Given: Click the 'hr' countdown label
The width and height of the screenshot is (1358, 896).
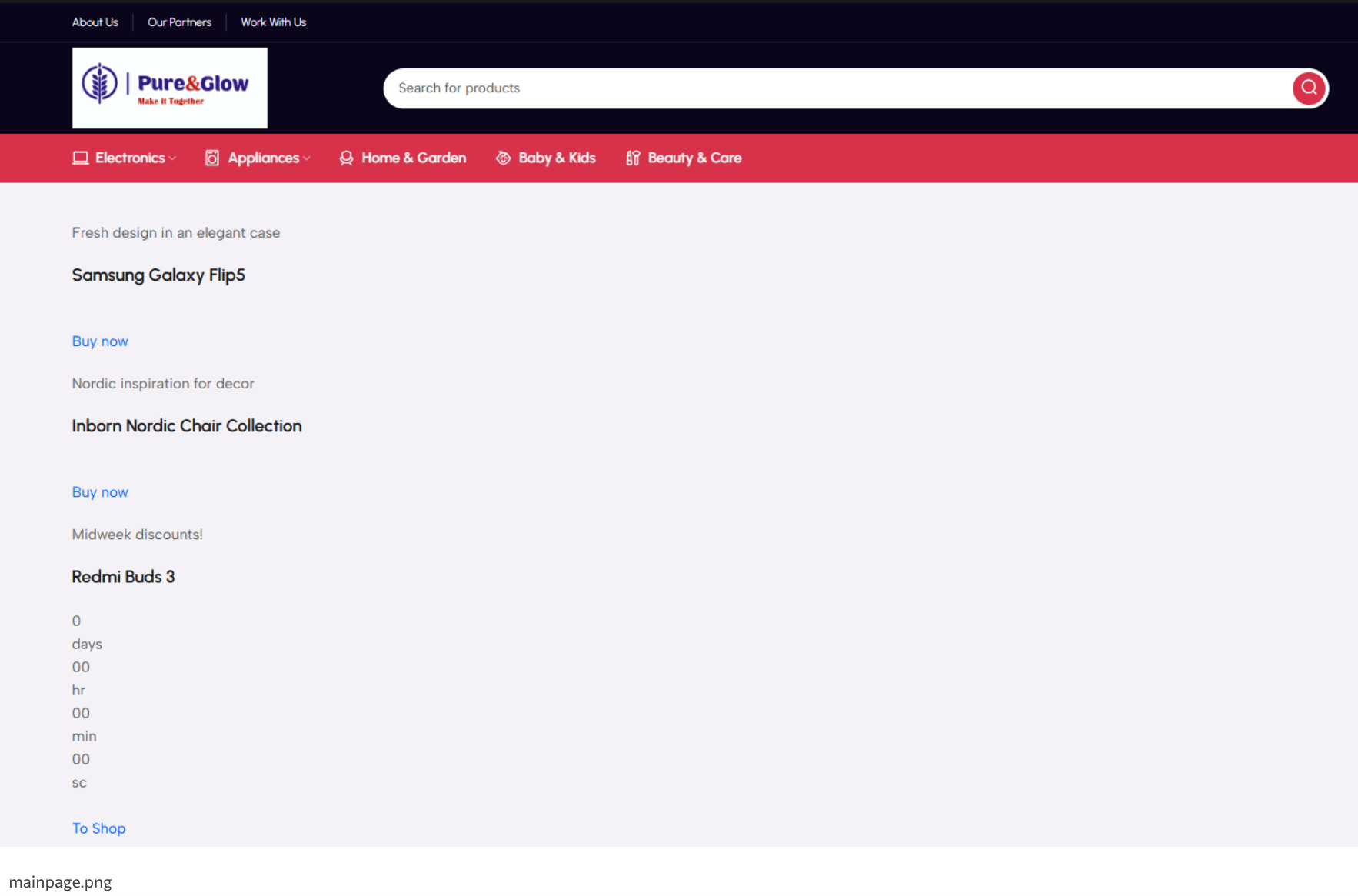Looking at the screenshot, I should (x=78, y=691).
